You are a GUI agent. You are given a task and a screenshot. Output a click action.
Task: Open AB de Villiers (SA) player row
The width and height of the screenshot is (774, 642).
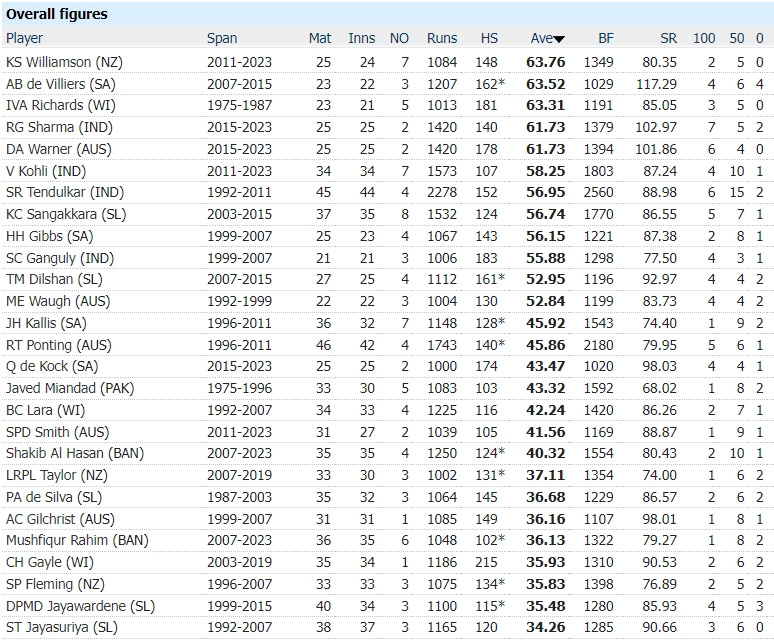(387, 84)
